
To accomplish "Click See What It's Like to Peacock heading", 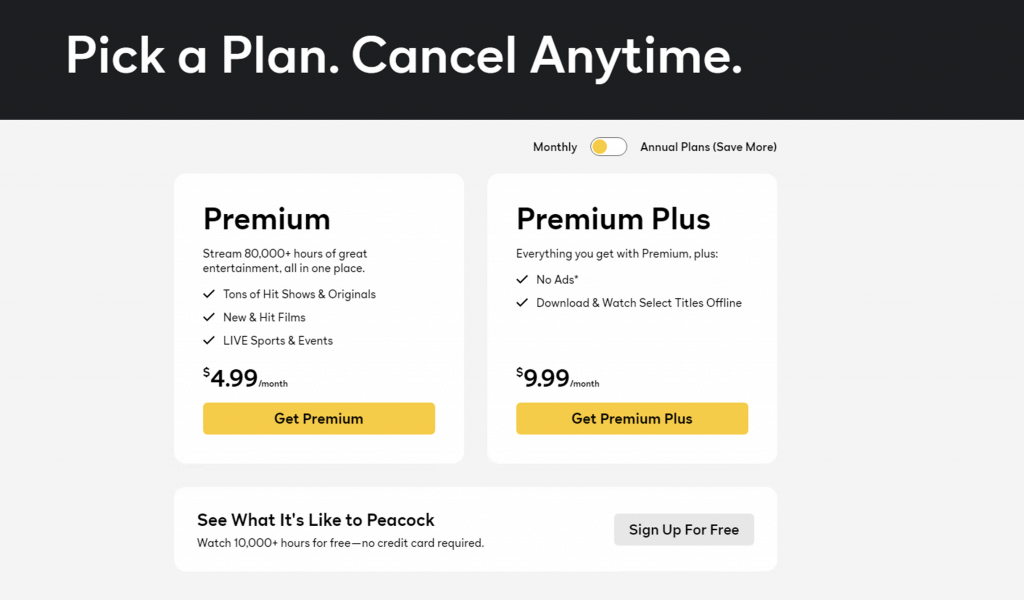I will pyautogui.click(x=316, y=520).
